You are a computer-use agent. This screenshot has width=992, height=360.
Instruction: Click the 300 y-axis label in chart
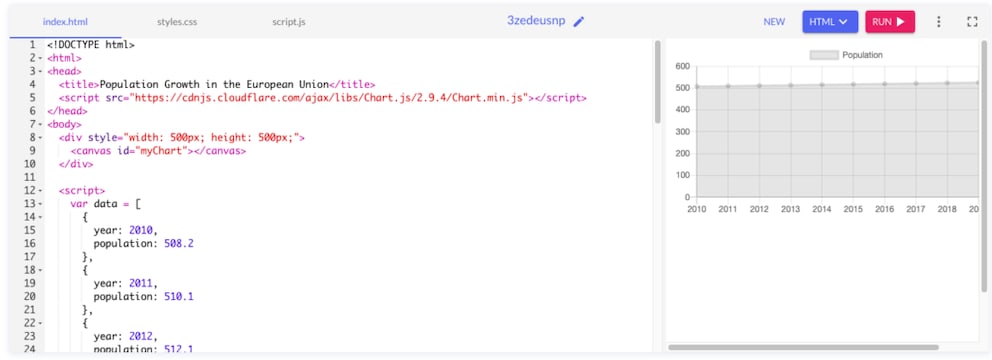(682, 132)
